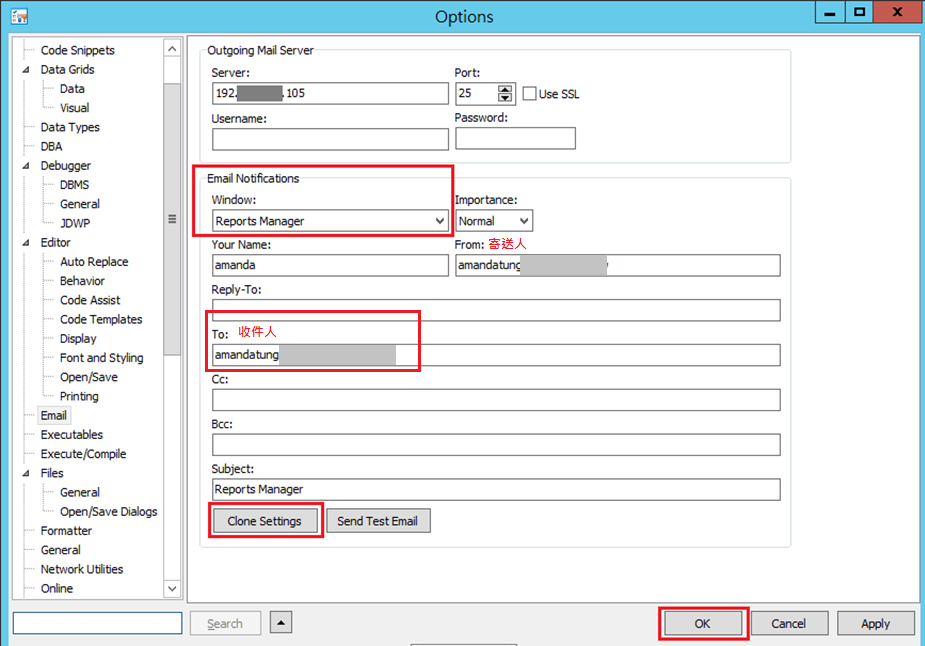Open the Window dropdown showing Reports Manager
925x646 pixels.
coord(438,220)
